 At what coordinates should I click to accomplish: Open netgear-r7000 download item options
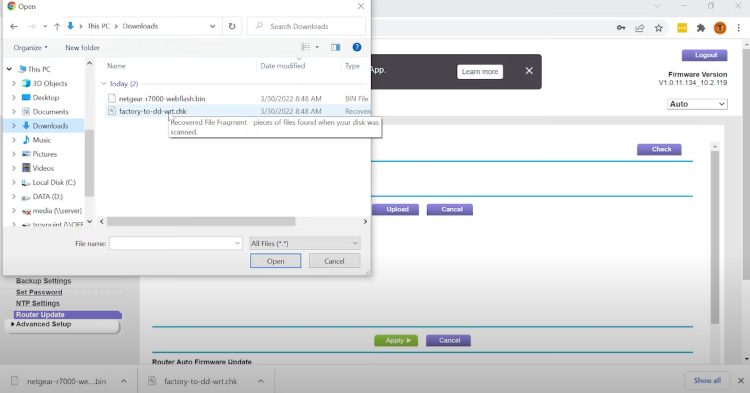(123, 381)
